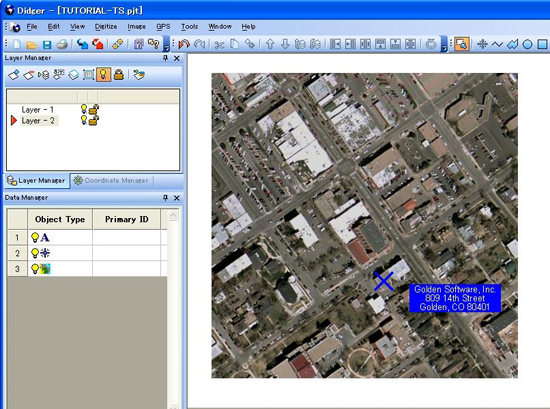Click the Open folder toolbar icon
550x409 pixels.
coord(32,45)
